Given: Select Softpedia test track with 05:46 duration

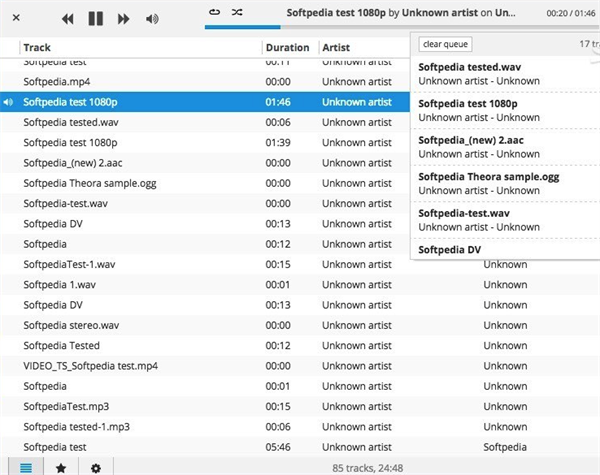Looking at the screenshot, I should point(300,447).
